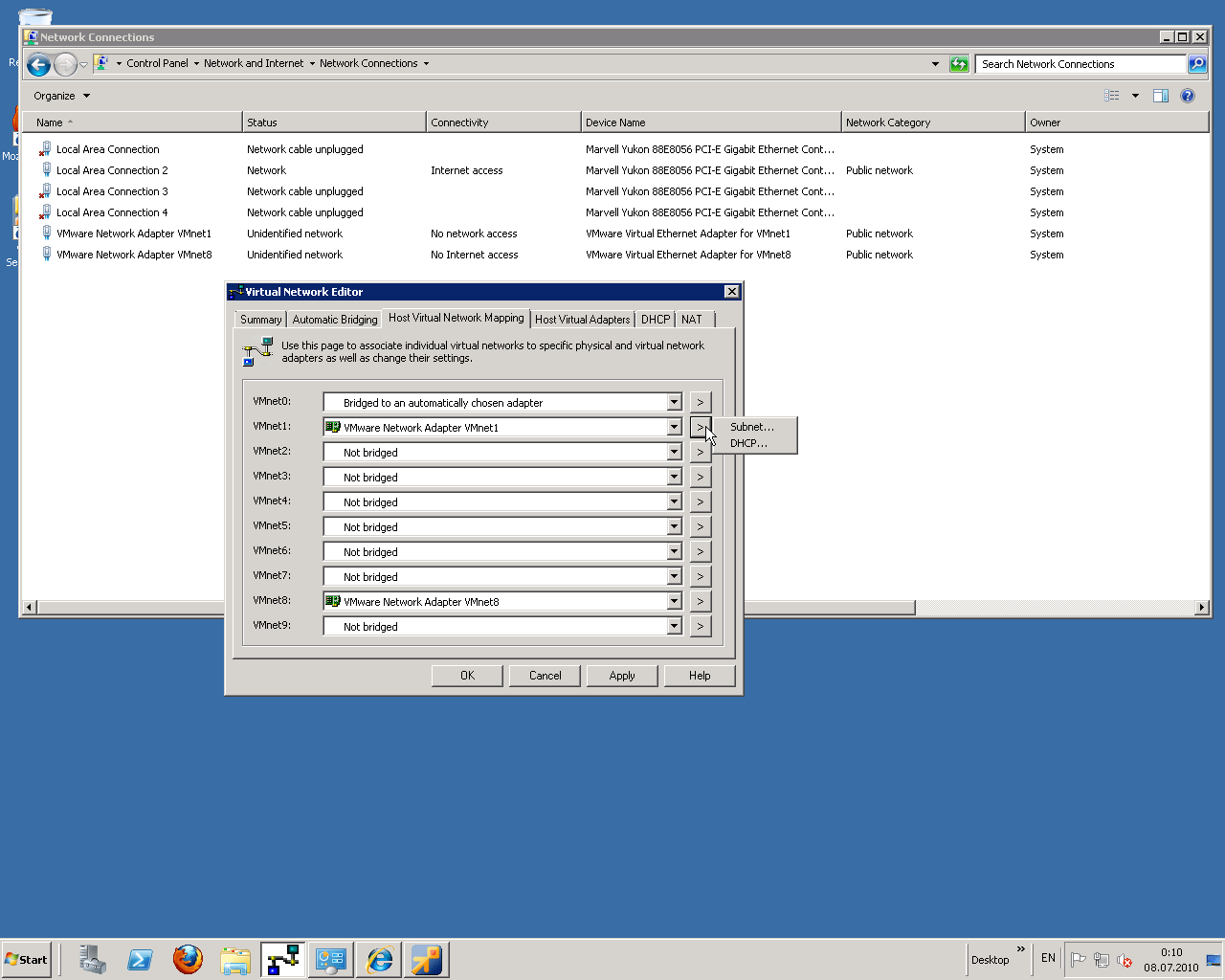Viewport: 1225px width, 980px height.
Task: Switch to the NAT tab
Action: pyautogui.click(x=692, y=320)
